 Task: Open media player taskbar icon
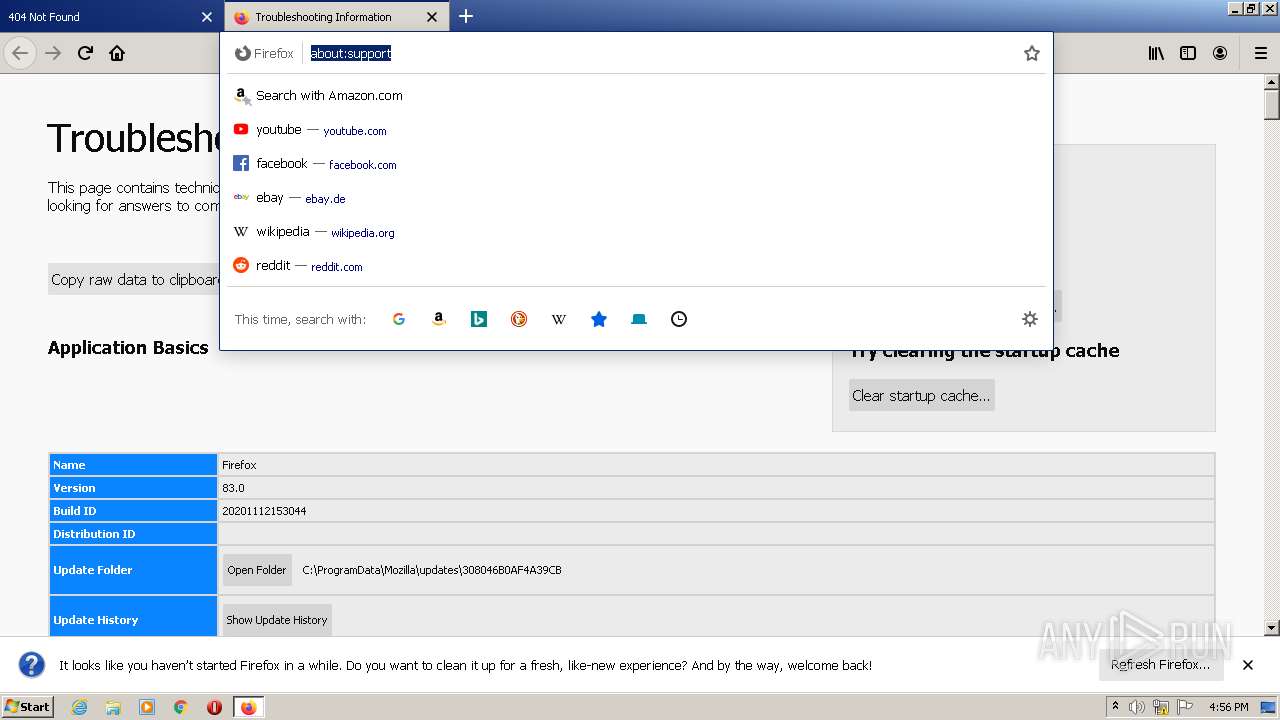[x=147, y=707]
